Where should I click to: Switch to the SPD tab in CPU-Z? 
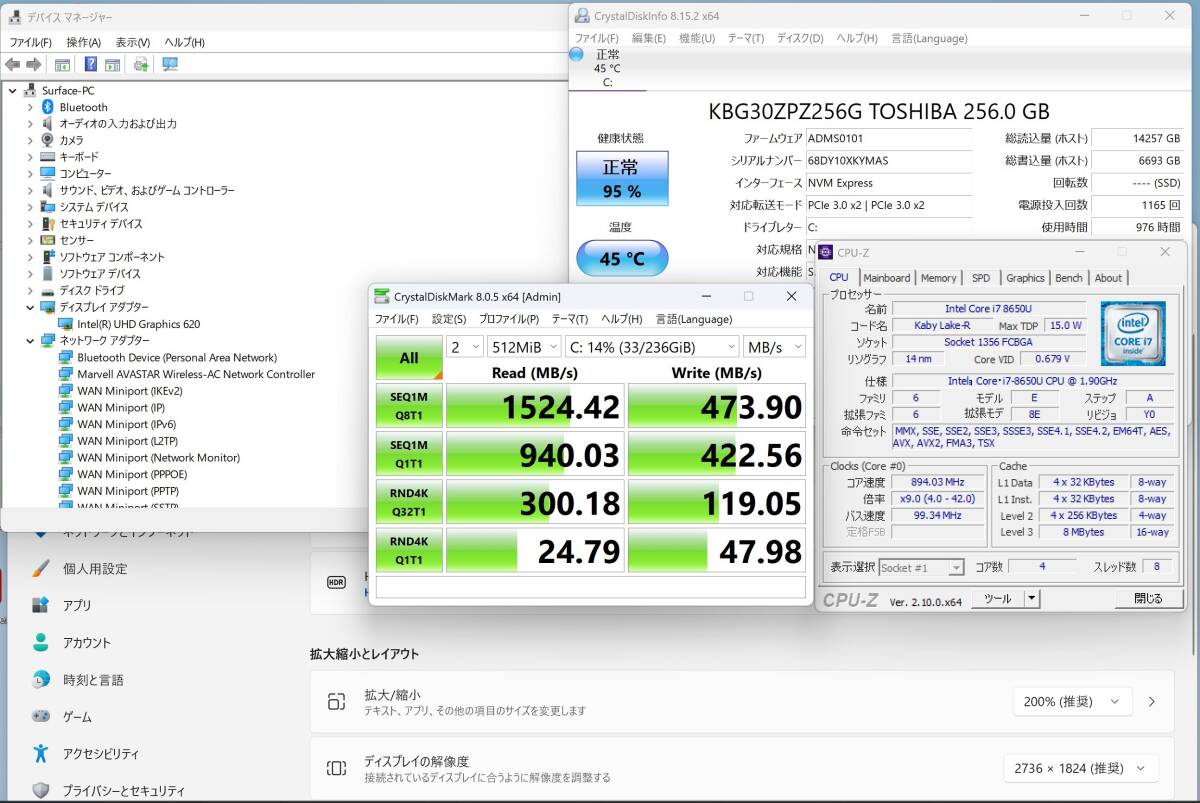[981, 278]
